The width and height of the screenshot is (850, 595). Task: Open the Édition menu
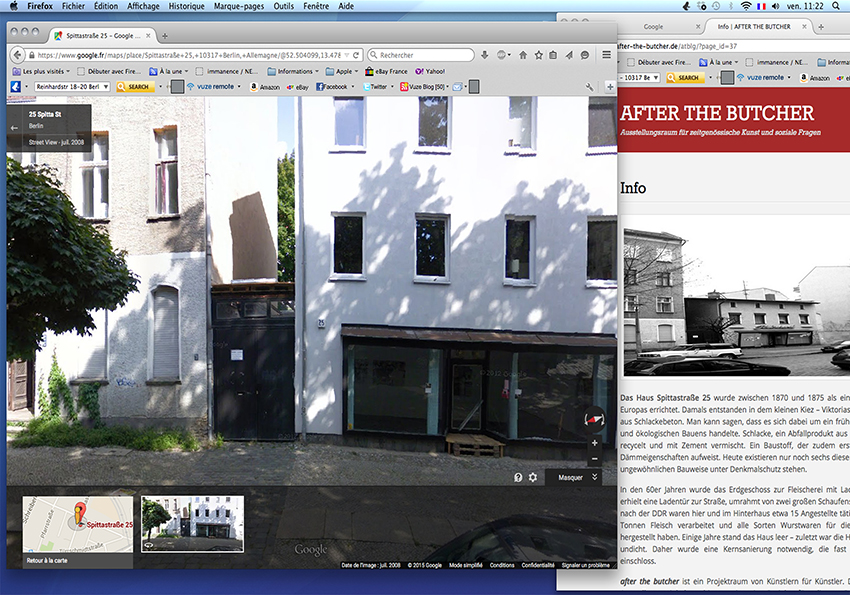point(106,6)
